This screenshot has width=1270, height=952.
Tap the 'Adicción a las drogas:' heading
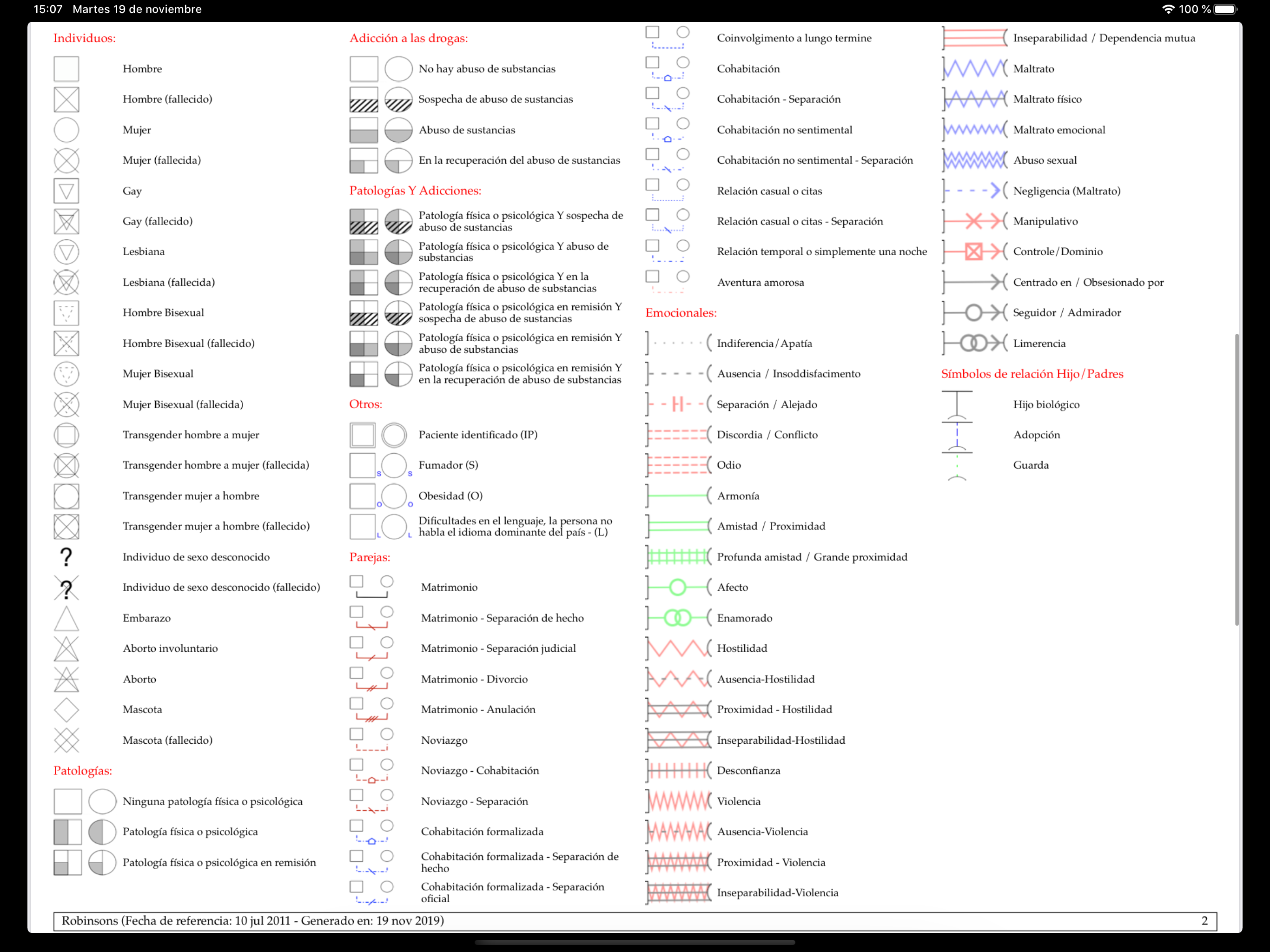[x=409, y=38]
